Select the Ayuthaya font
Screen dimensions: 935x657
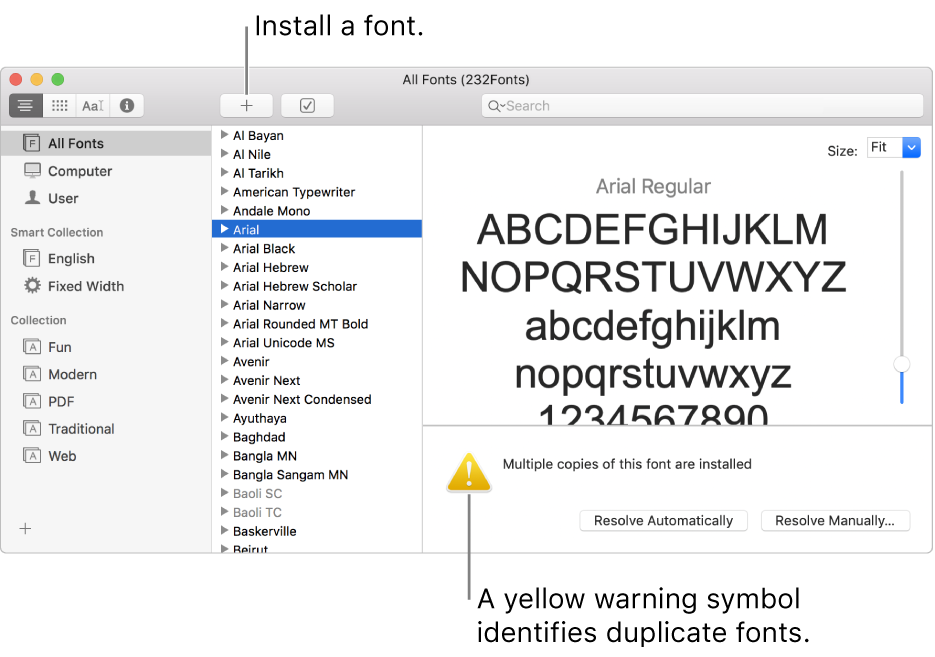[259, 419]
